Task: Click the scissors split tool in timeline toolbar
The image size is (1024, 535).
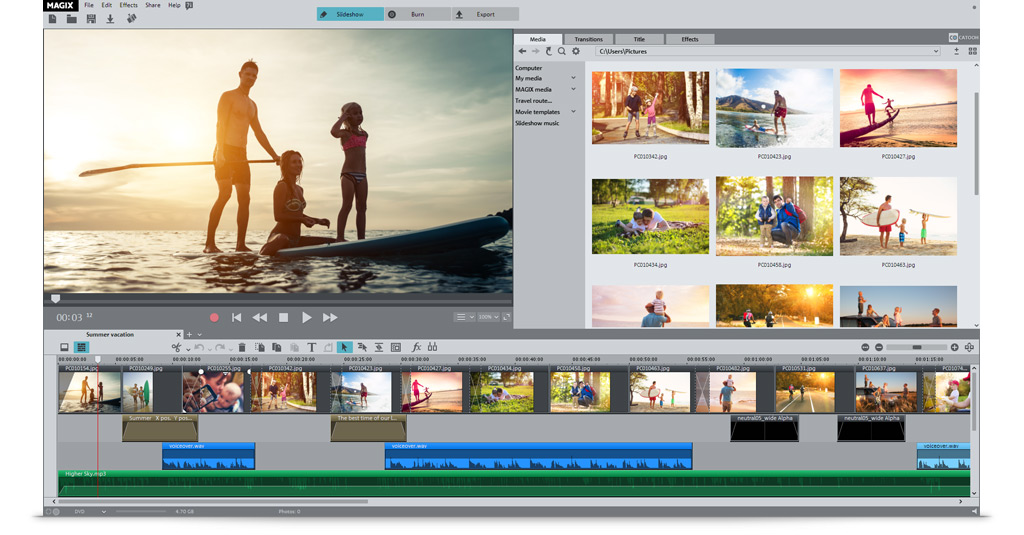Action: (176, 347)
